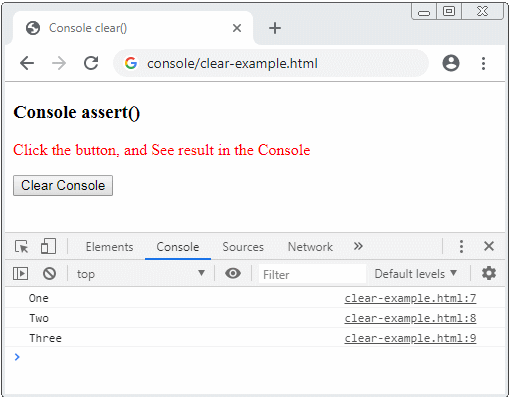Switch to the Elements tab

click(x=109, y=247)
